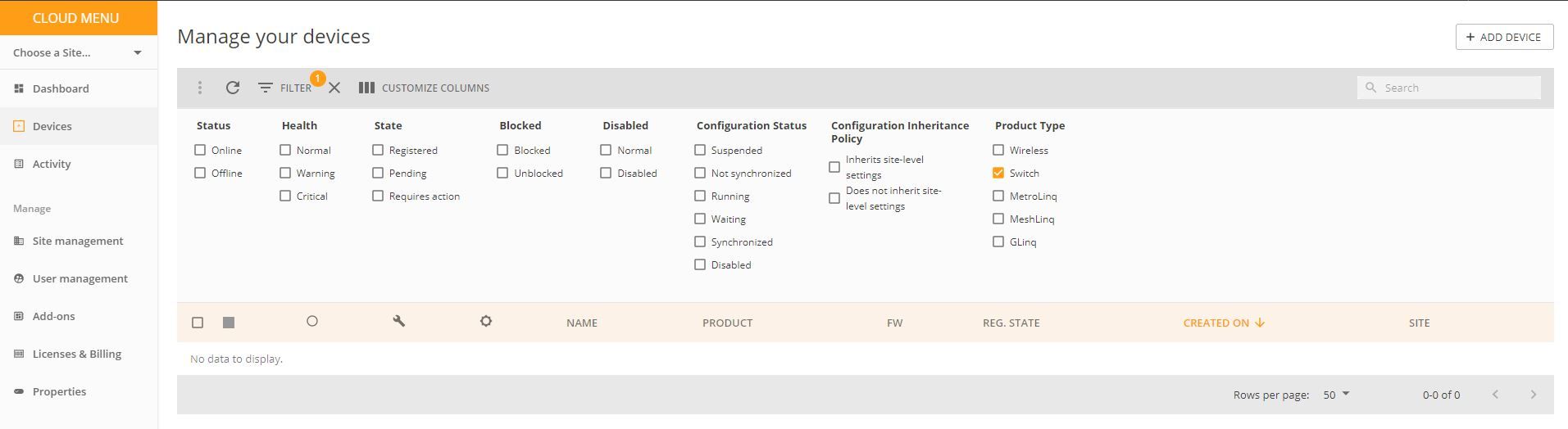
Task: Select all rows with header checkbox
Action: pyautogui.click(x=198, y=323)
